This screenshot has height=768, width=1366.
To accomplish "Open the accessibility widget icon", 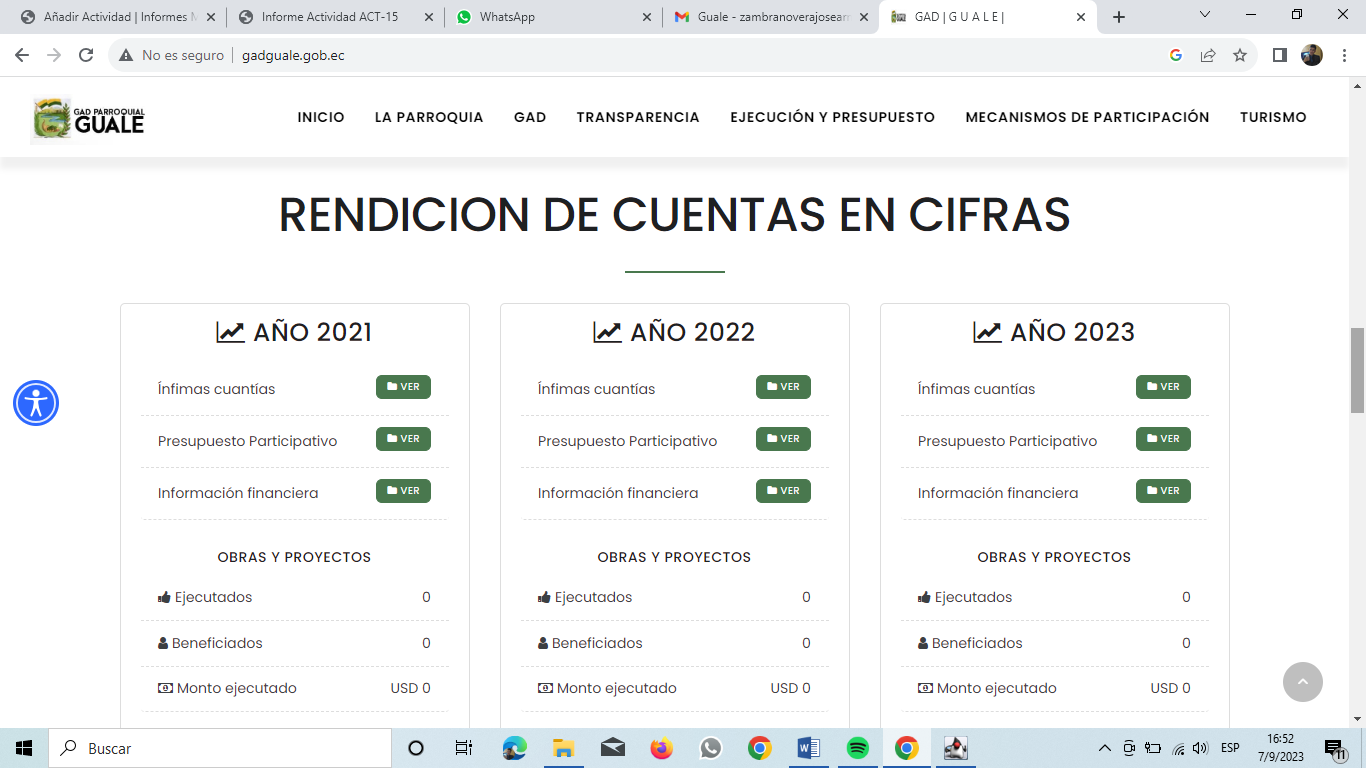I will coord(36,403).
